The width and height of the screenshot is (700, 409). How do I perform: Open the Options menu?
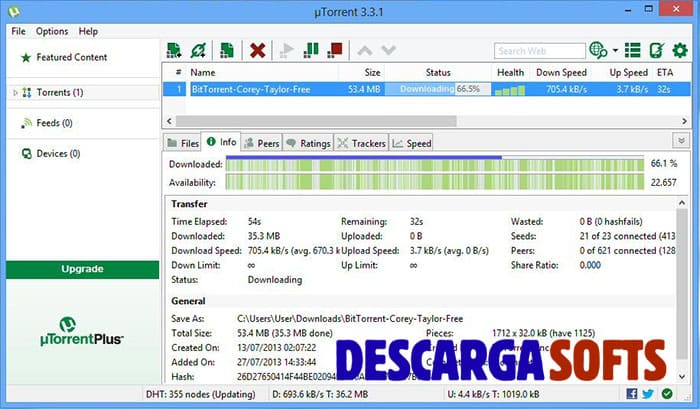point(52,31)
